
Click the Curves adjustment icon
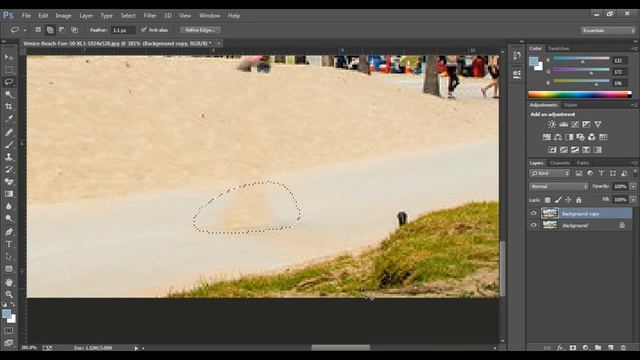point(575,124)
